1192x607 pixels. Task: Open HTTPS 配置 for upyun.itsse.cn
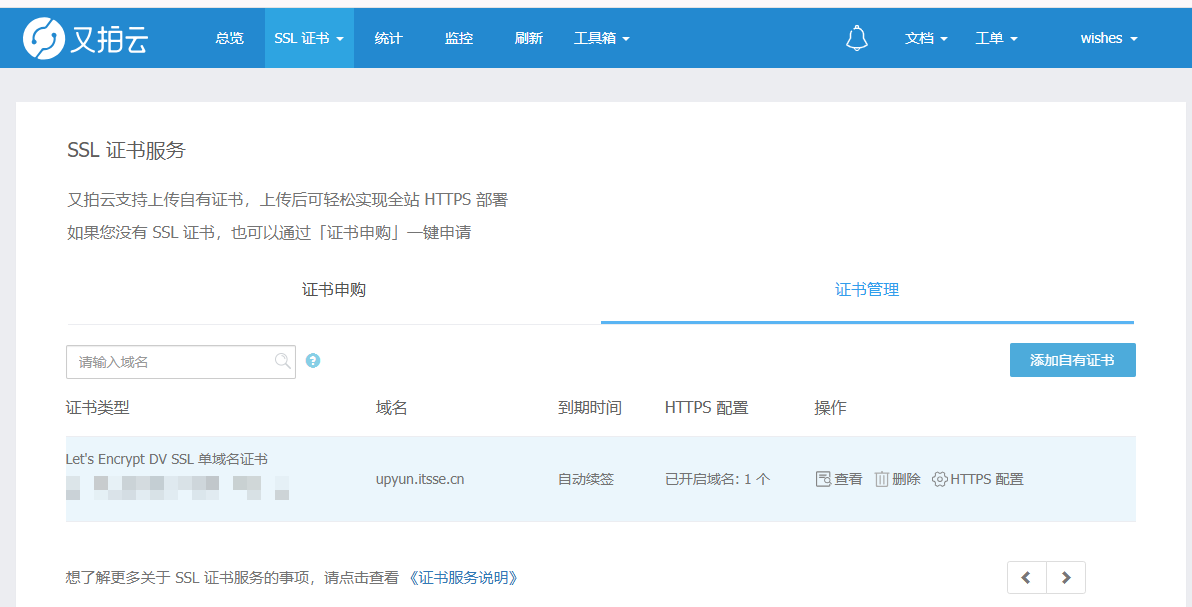(978, 479)
